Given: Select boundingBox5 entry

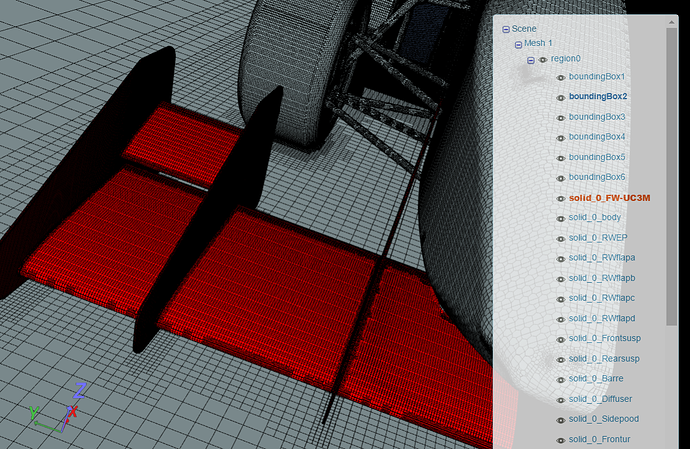Looking at the screenshot, I should [597, 157].
